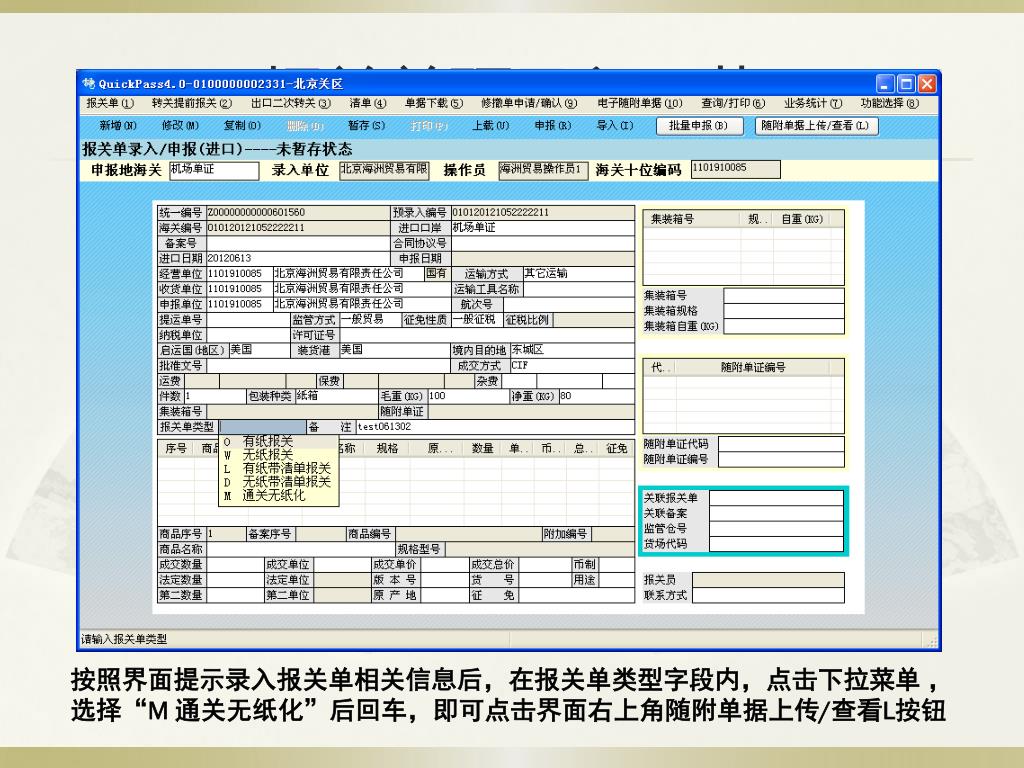Click the 原产地 input field
The image size is (1024, 768).
(443, 596)
